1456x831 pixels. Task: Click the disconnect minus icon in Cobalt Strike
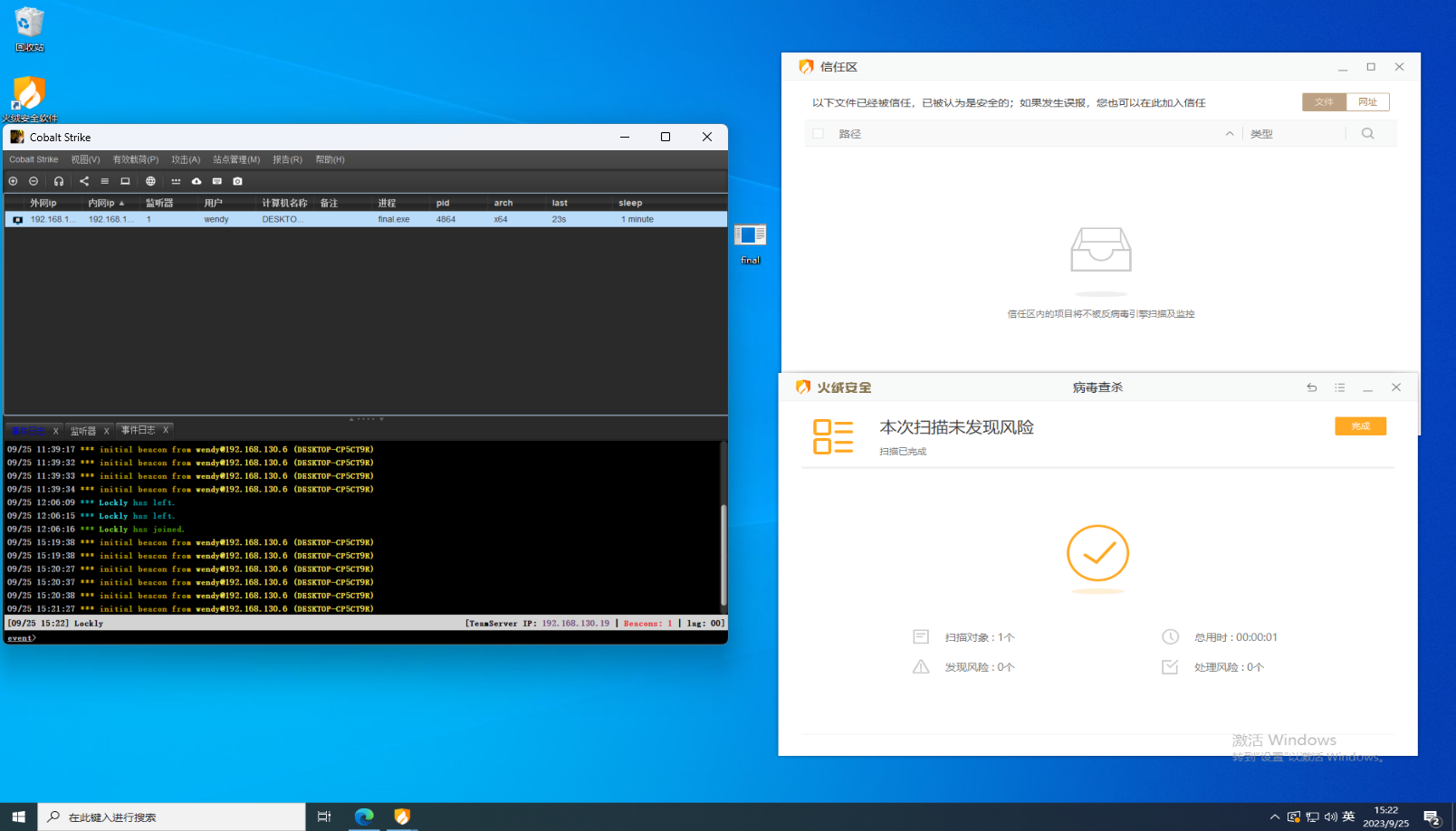34,181
